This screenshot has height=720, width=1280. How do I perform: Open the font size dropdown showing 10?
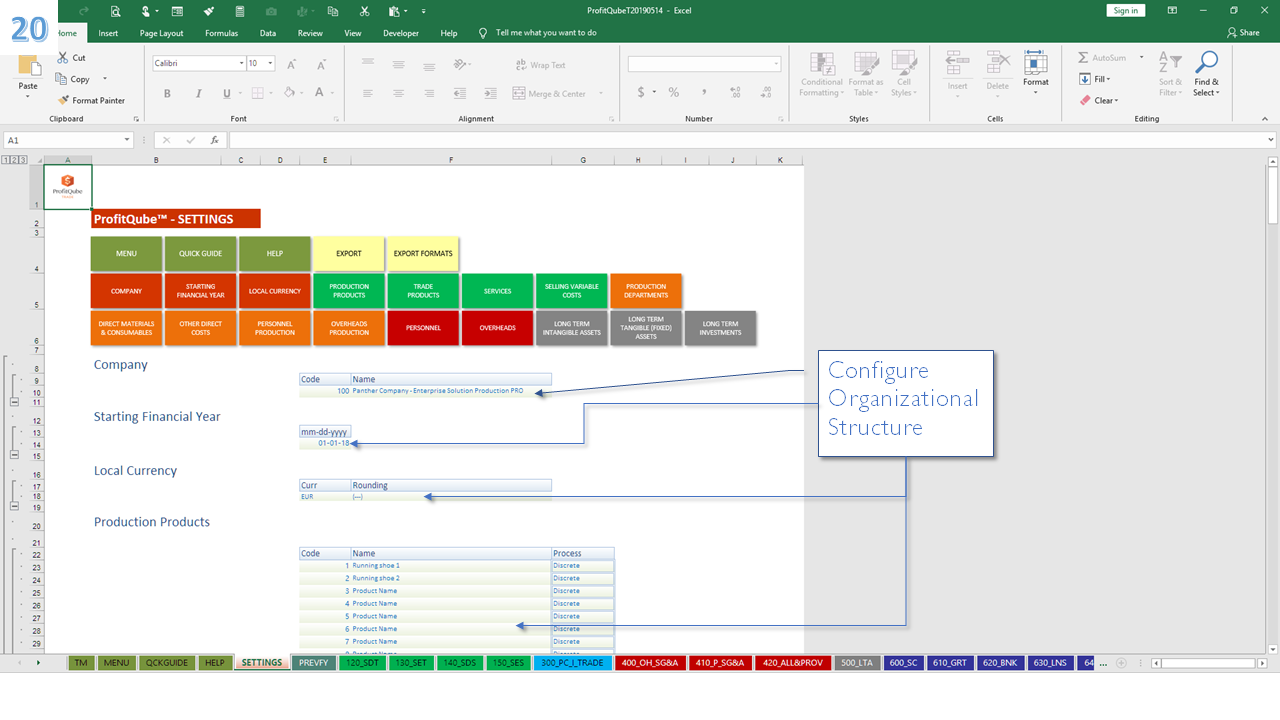pyautogui.click(x=271, y=63)
